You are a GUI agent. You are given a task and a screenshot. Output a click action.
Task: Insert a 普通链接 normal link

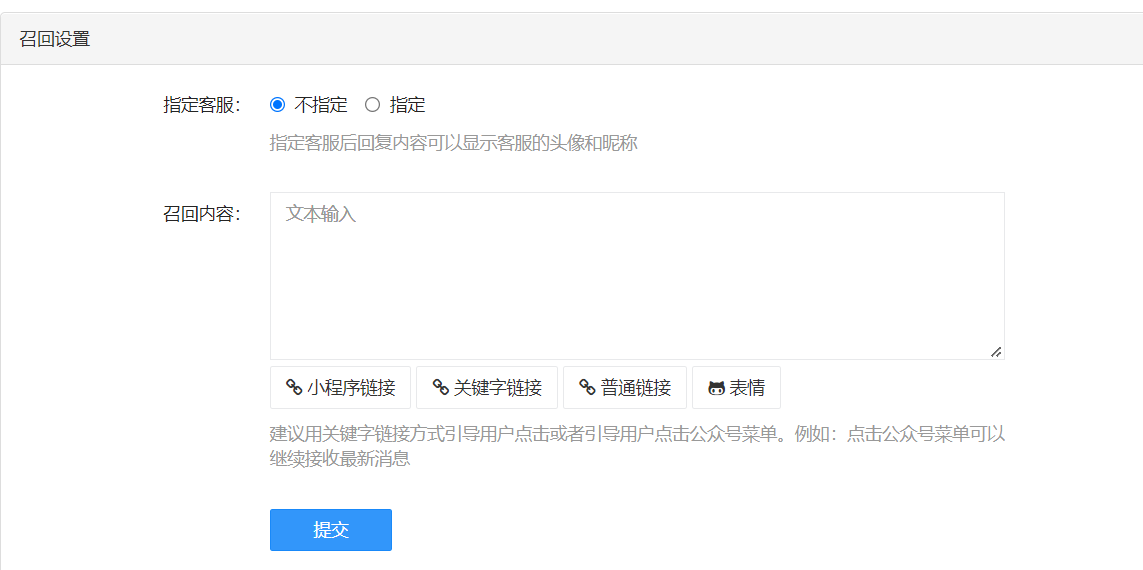(x=625, y=388)
